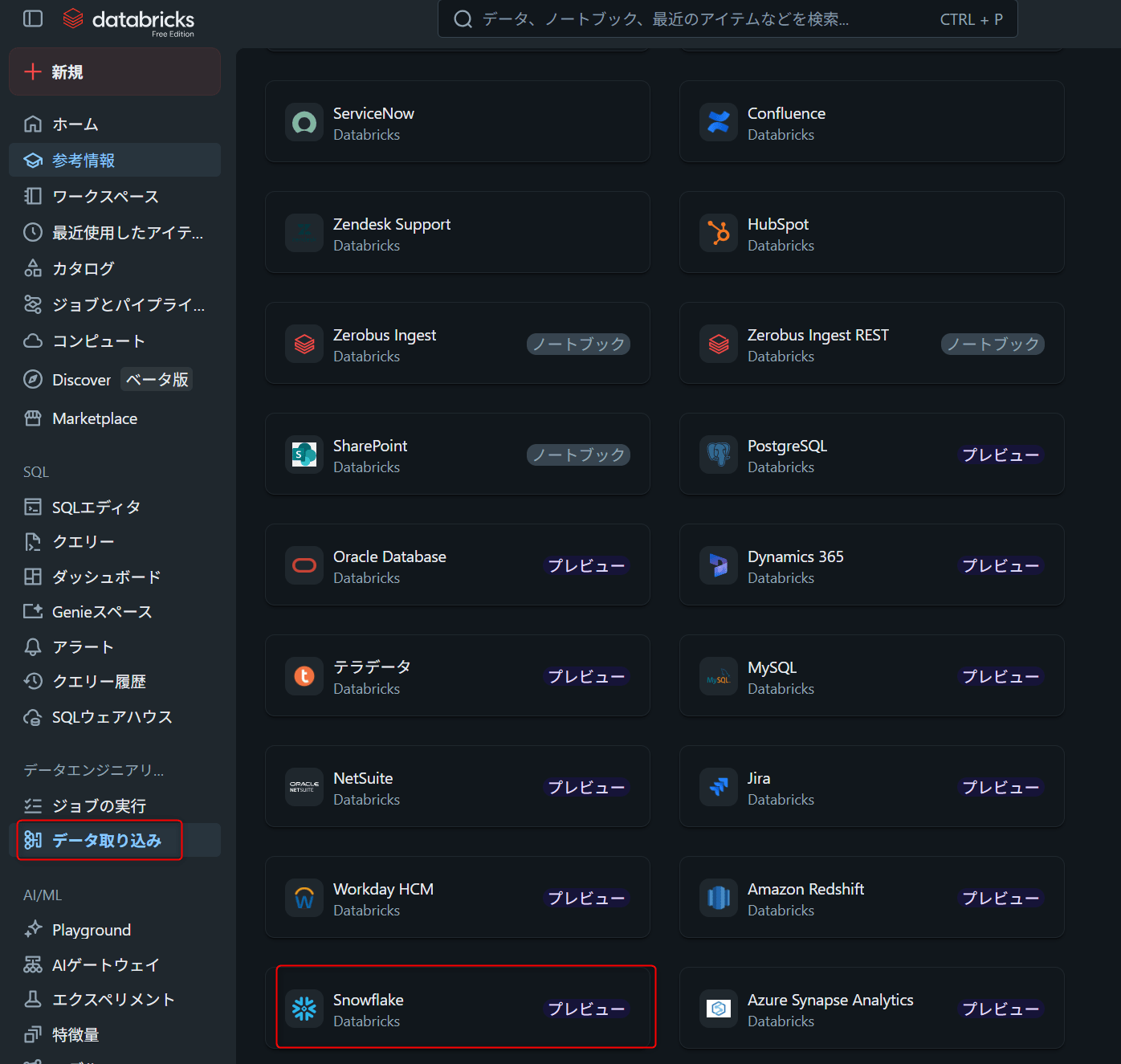
Task: Open クエリー from the sidebar
Action: [115, 541]
